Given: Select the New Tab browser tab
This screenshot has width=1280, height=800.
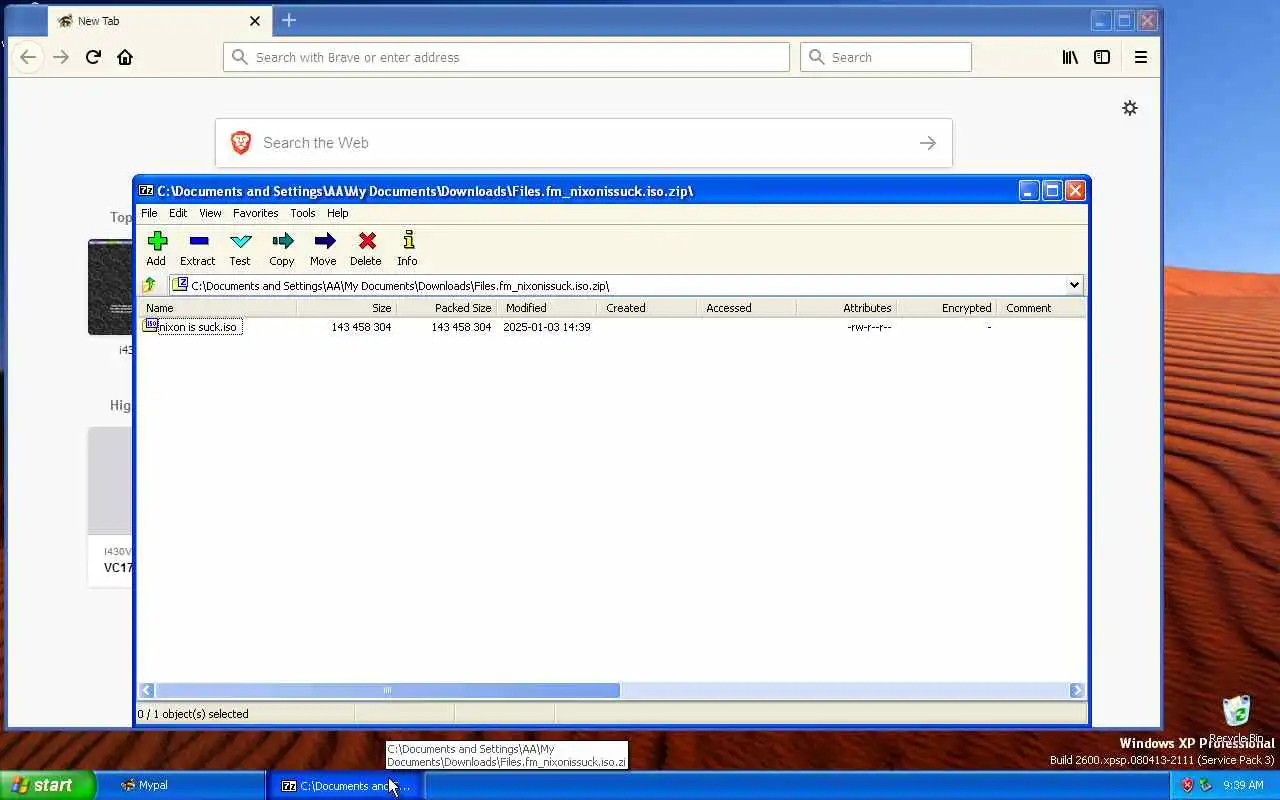Looking at the screenshot, I should [x=158, y=20].
